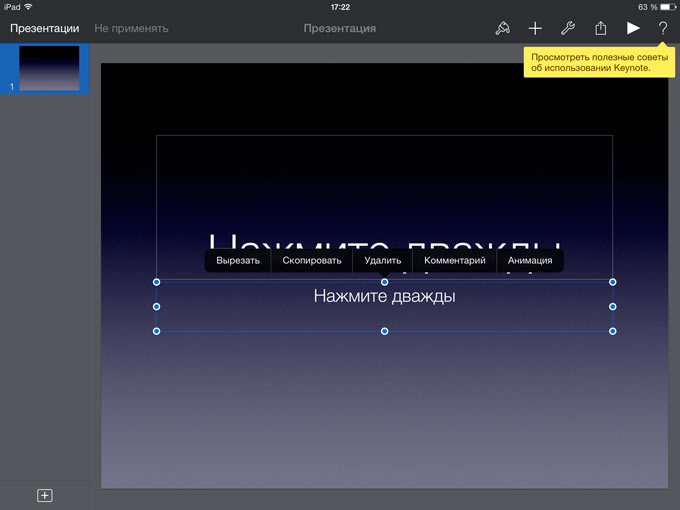Click the large title placeholder text

(384, 240)
